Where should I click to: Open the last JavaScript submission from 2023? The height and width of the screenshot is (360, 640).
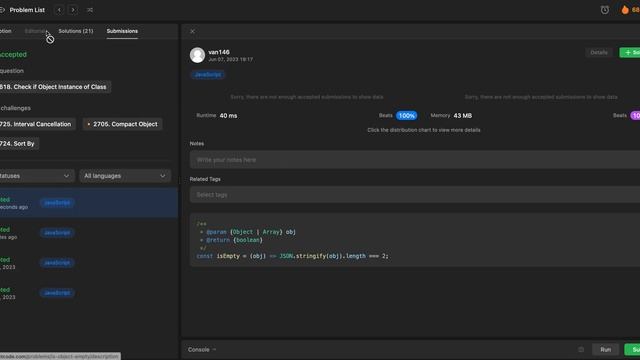point(89,293)
